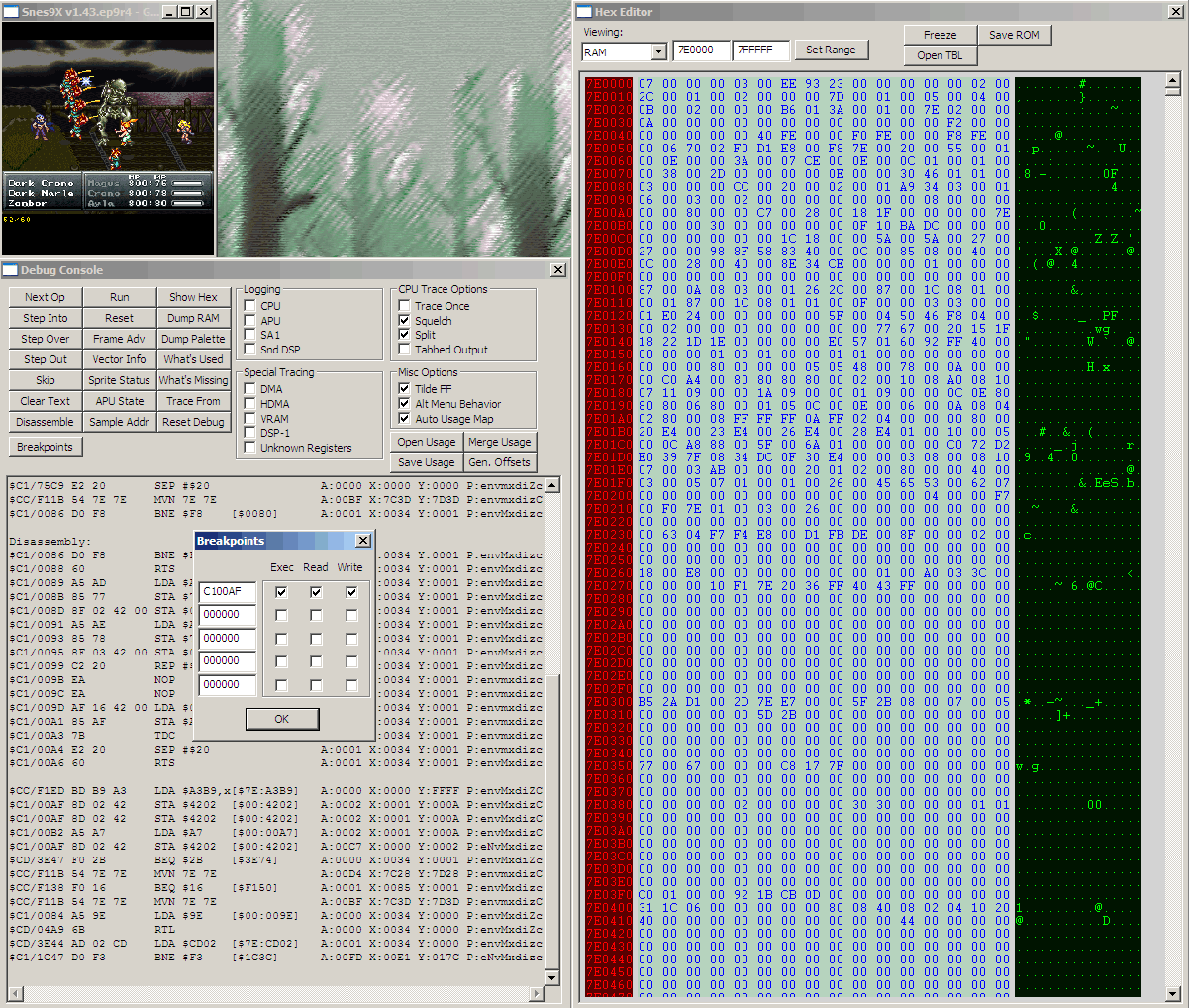
Task: Disable the Tilde FF option
Action: 405,389
